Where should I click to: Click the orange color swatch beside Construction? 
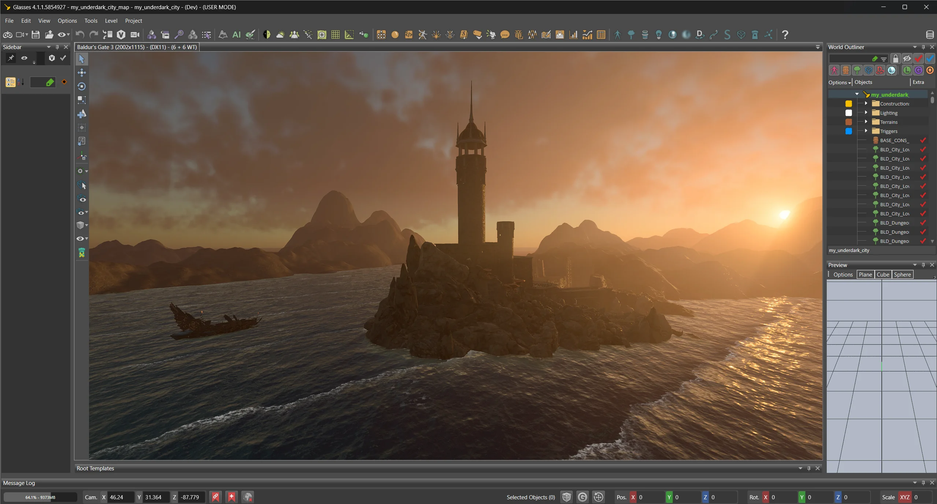tap(849, 104)
